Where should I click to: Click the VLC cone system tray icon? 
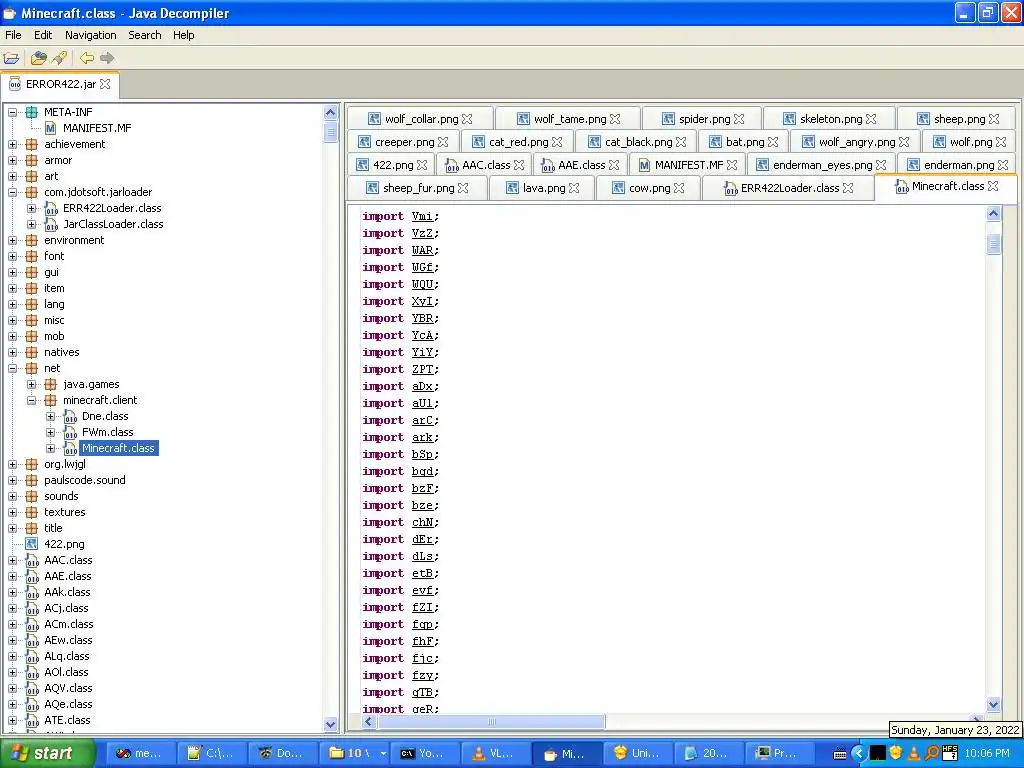click(x=913, y=753)
